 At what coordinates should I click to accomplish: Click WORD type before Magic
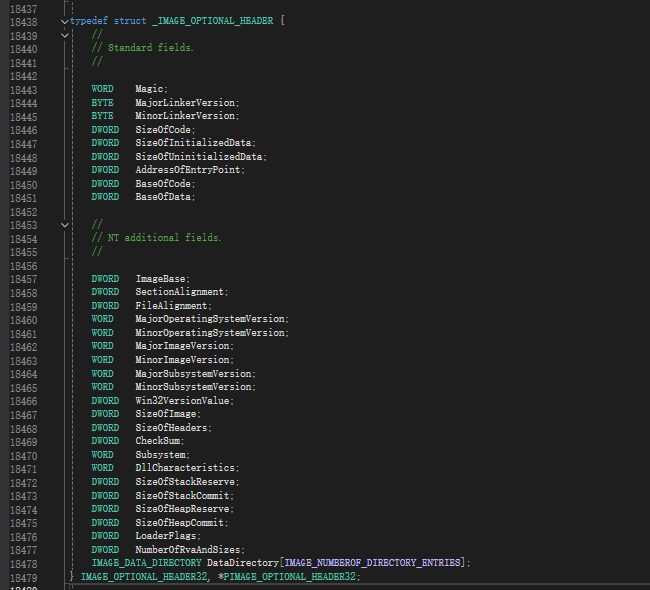click(x=102, y=89)
